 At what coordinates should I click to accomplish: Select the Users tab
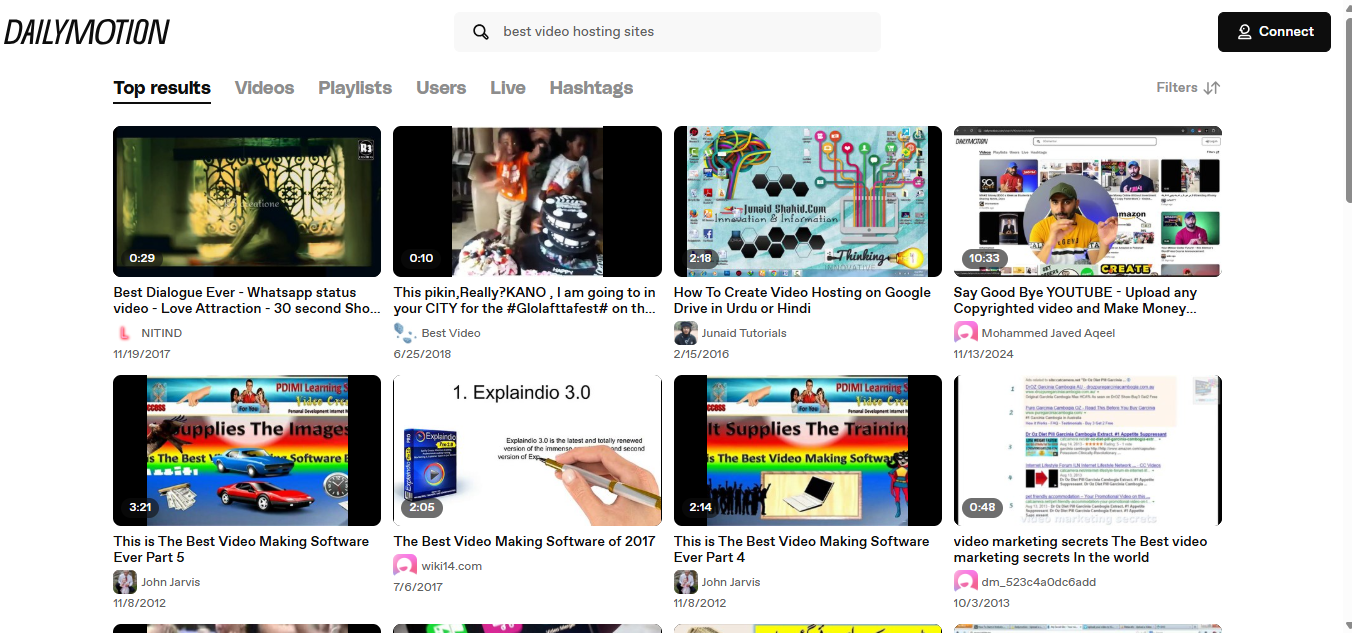[441, 88]
